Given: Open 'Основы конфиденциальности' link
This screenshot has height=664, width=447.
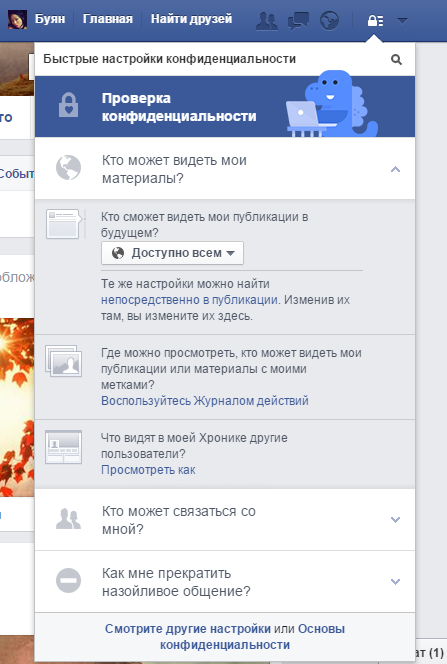Looking at the screenshot, I should coord(253,637).
